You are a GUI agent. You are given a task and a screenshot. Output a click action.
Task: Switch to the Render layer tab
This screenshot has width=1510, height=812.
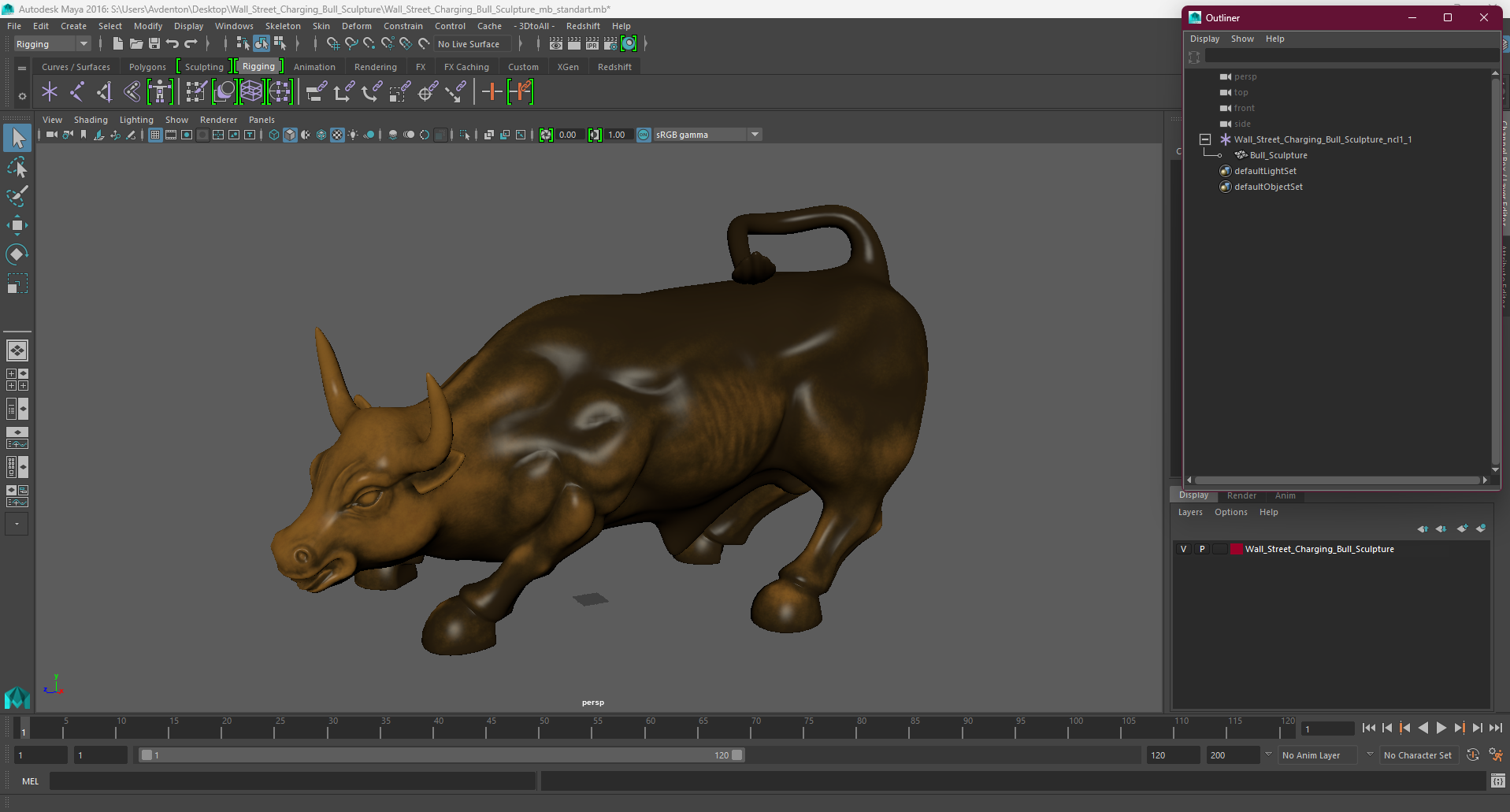click(x=1241, y=495)
